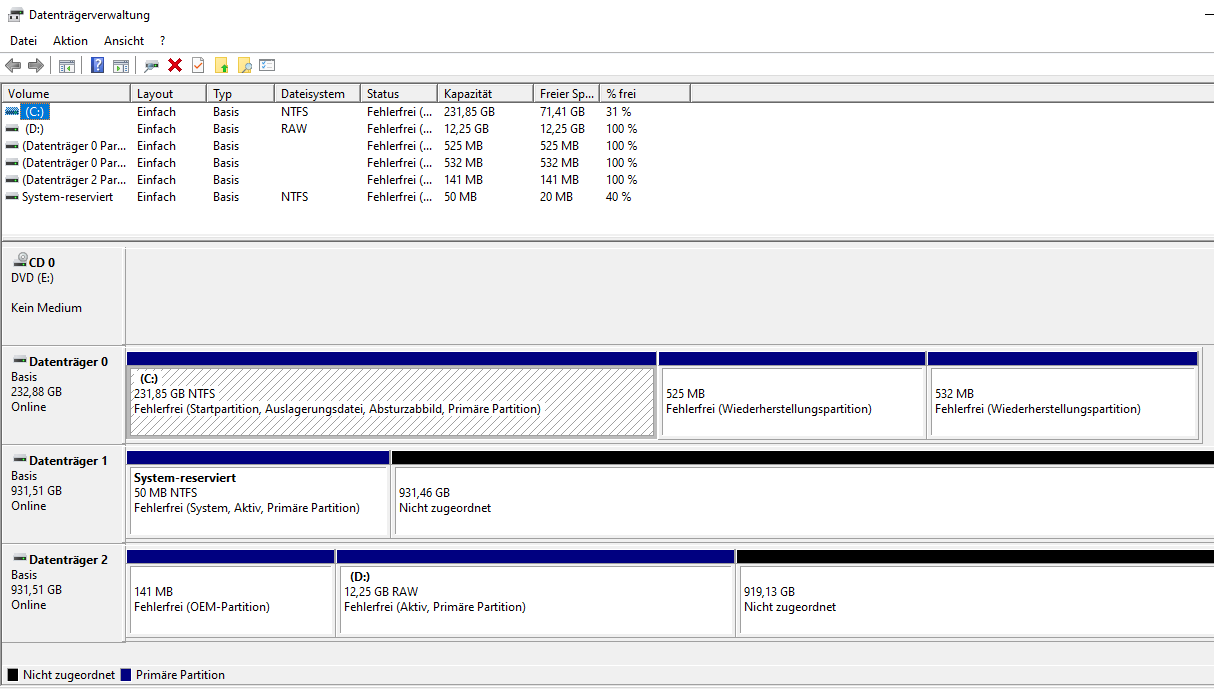This screenshot has height=689, width=1214.
Task: Click drive icon of 141 MB Datenträger 2 Par... row
Action: tap(12, 179)
